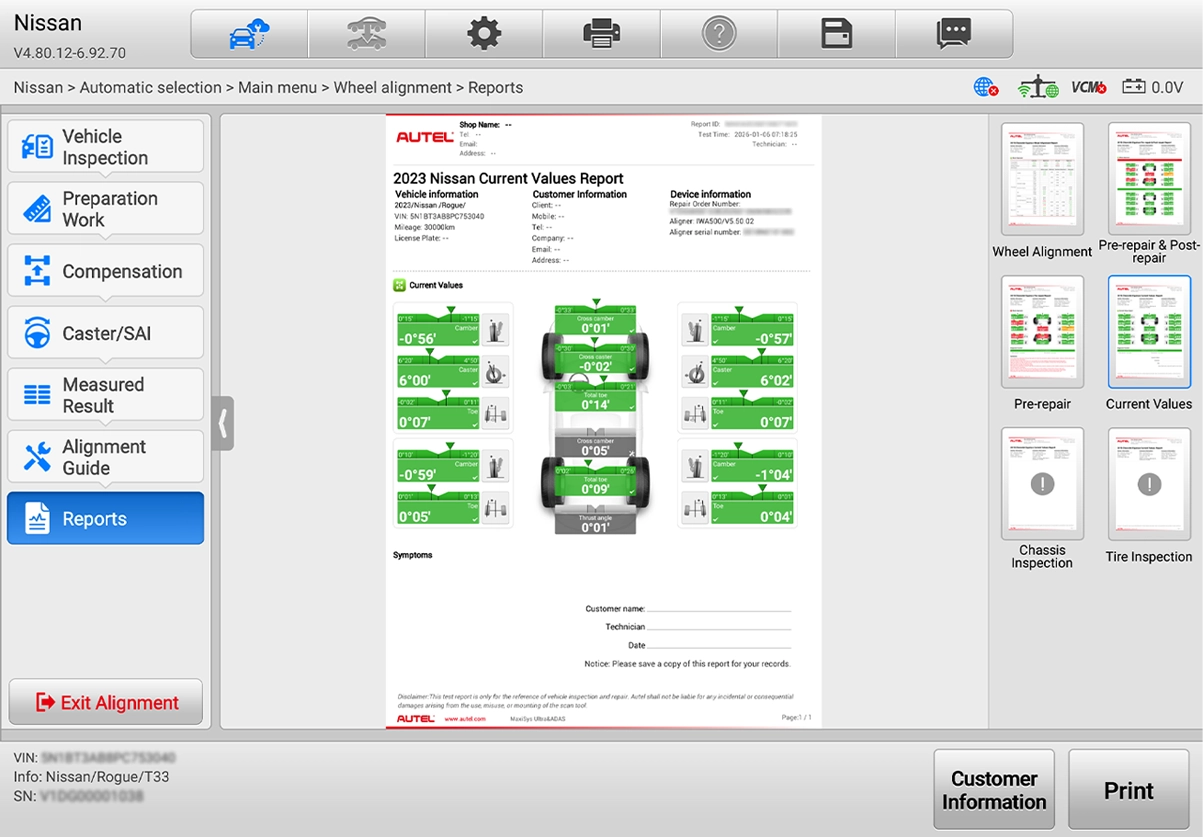Open the Tire Inspection report thumbnail

click(x=1149, y=484)
